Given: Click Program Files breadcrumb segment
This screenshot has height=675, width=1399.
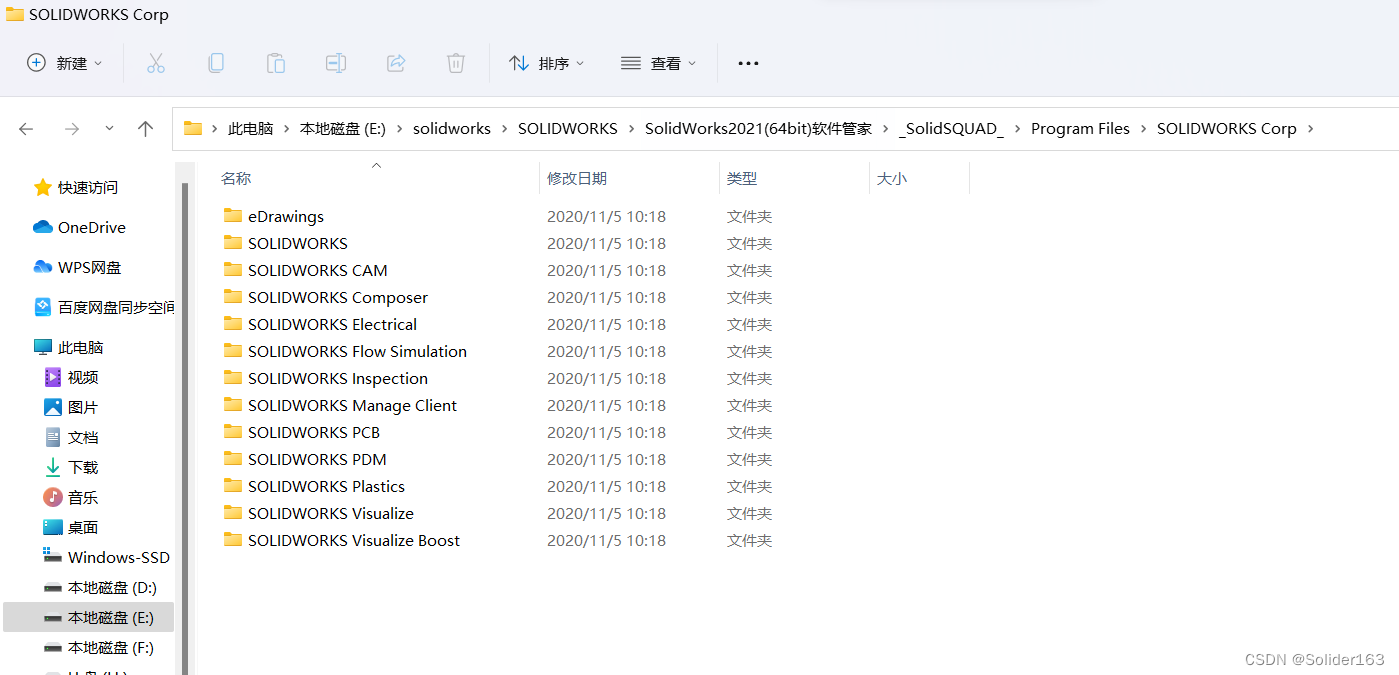Looking at the screenshot, I should 1080,128.
